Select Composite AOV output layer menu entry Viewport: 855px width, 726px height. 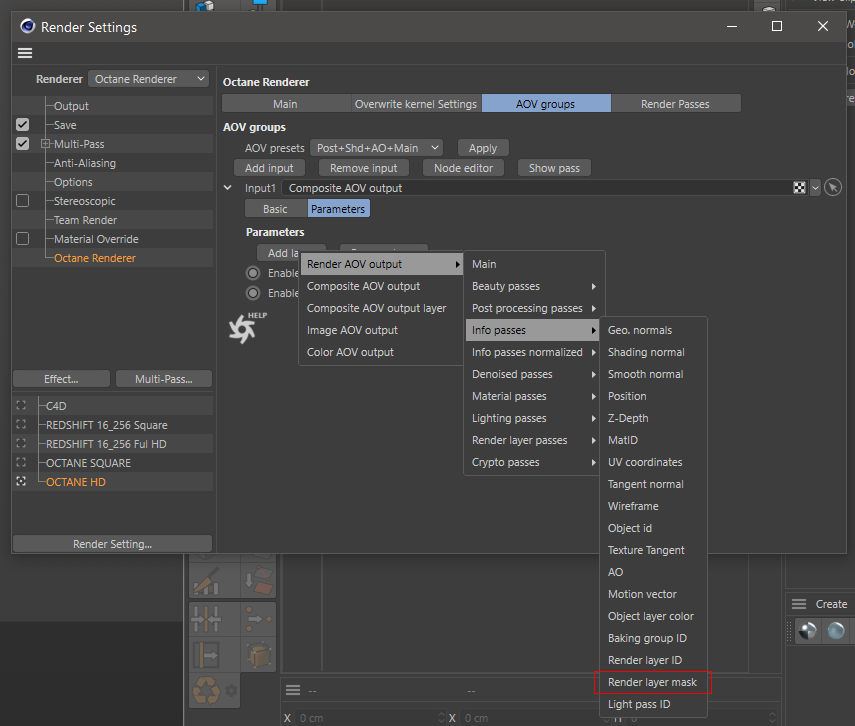tap(381, 308)
